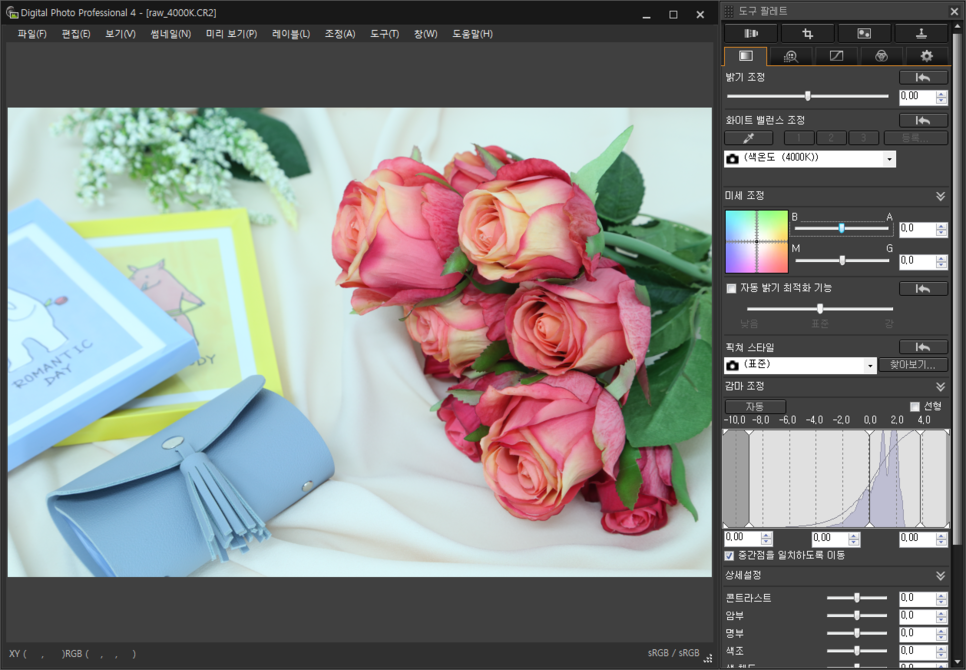This screenshot has width=966, height=670.
Task: Open the 창(W) menu
Action: pos(426,34)
